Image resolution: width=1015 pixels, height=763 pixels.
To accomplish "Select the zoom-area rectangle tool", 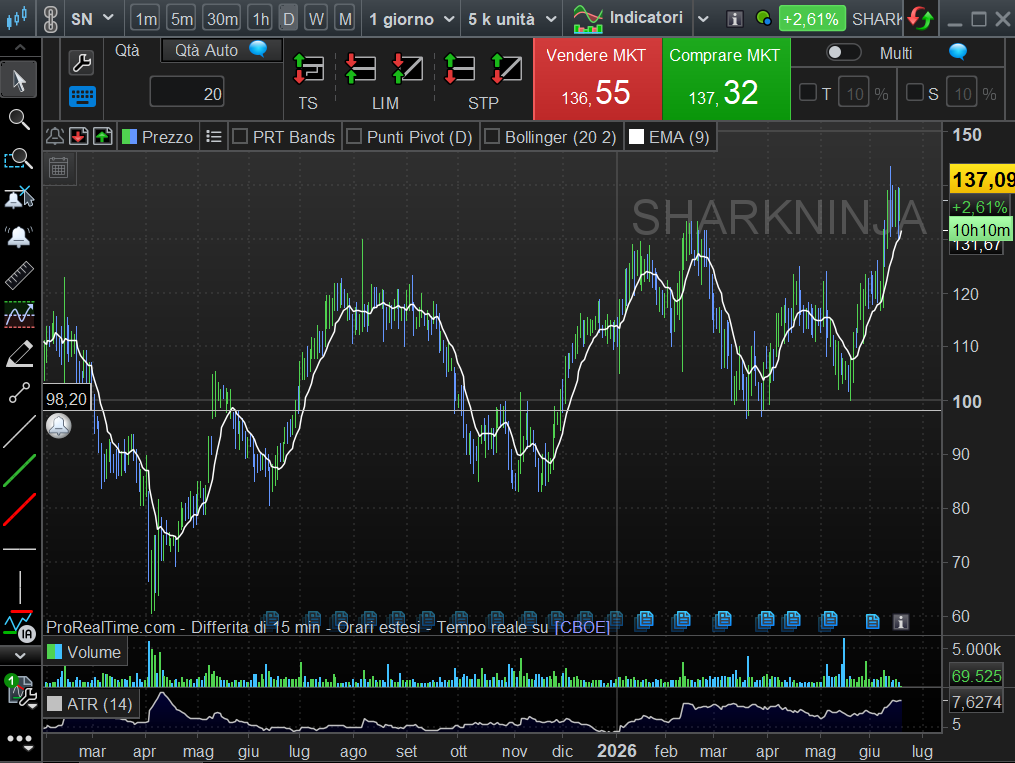I will pyautogui.click(x=19, y=158).
